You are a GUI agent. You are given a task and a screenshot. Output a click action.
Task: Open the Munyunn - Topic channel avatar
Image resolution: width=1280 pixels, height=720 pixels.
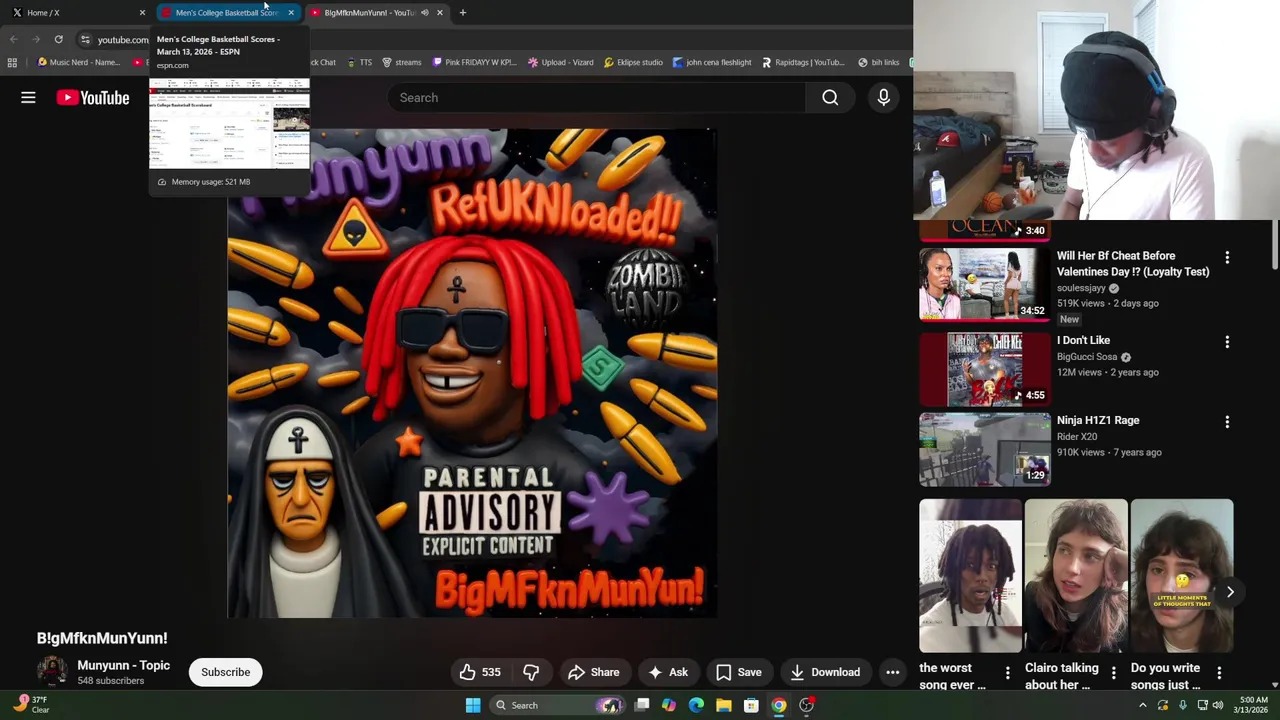pyautogui.click(x=52, y=672)
